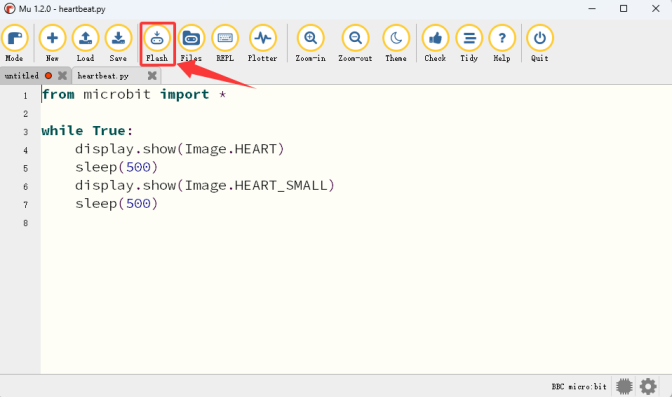Click the 'while True:' line
The height and width of the screenshot is (398, 672).
[87, 131]
